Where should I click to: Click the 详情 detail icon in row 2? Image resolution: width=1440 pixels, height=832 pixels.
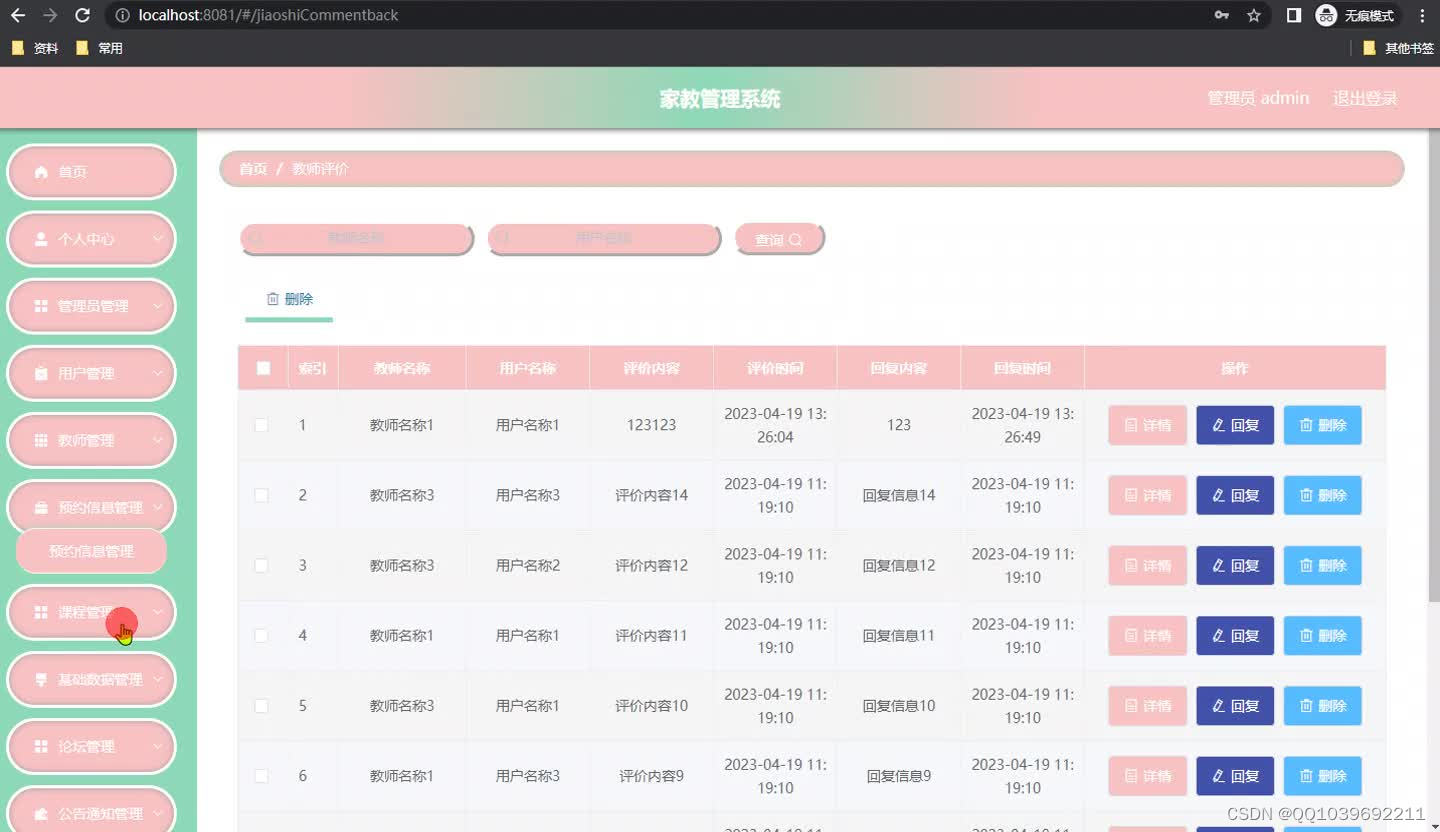tap(1130, 495)
